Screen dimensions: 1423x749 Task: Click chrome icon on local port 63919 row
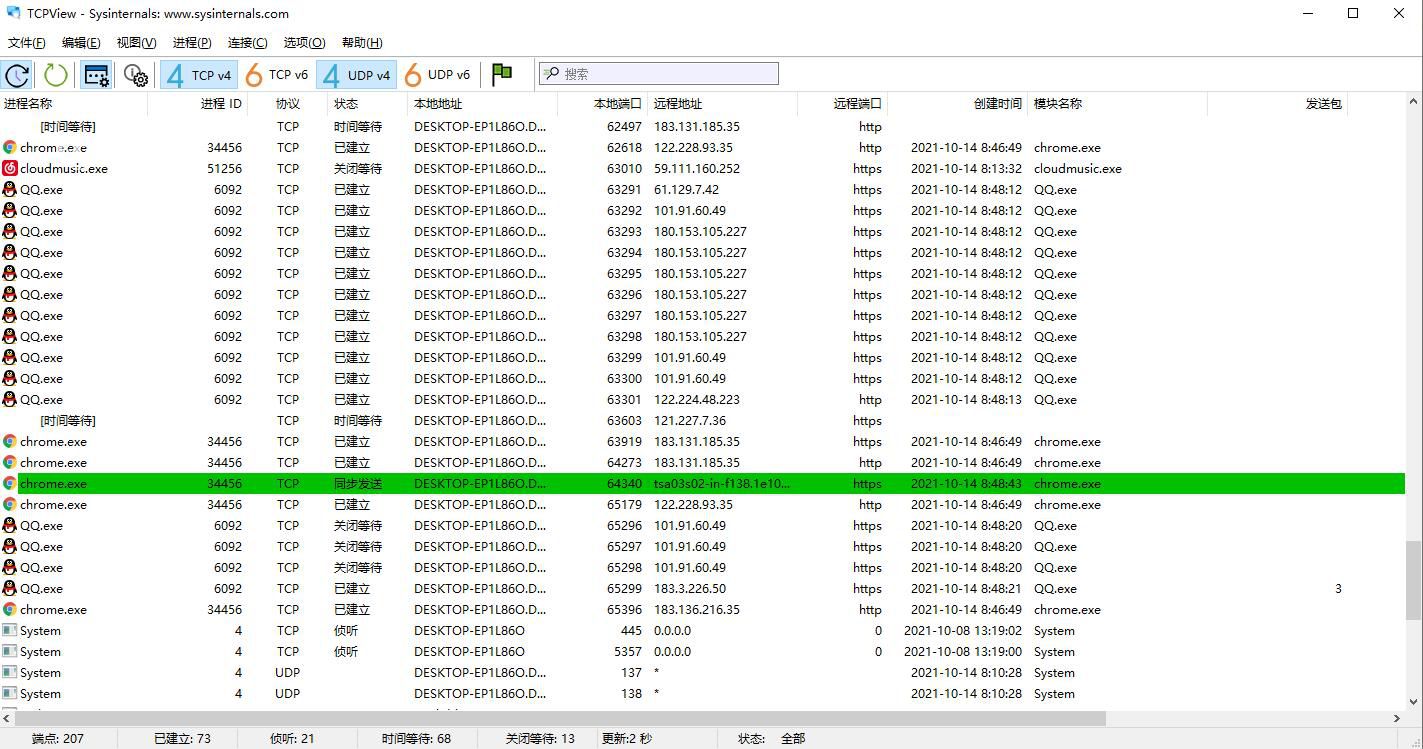[x=10, y=442]
